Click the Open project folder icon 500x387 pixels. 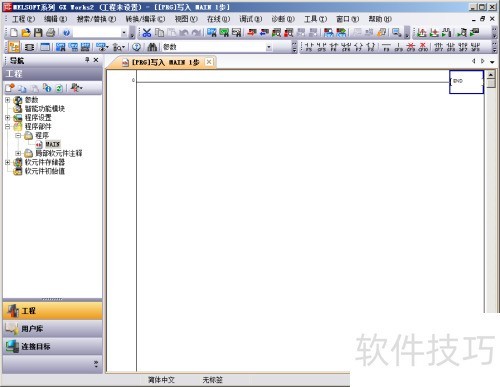[x=26, y=33]
